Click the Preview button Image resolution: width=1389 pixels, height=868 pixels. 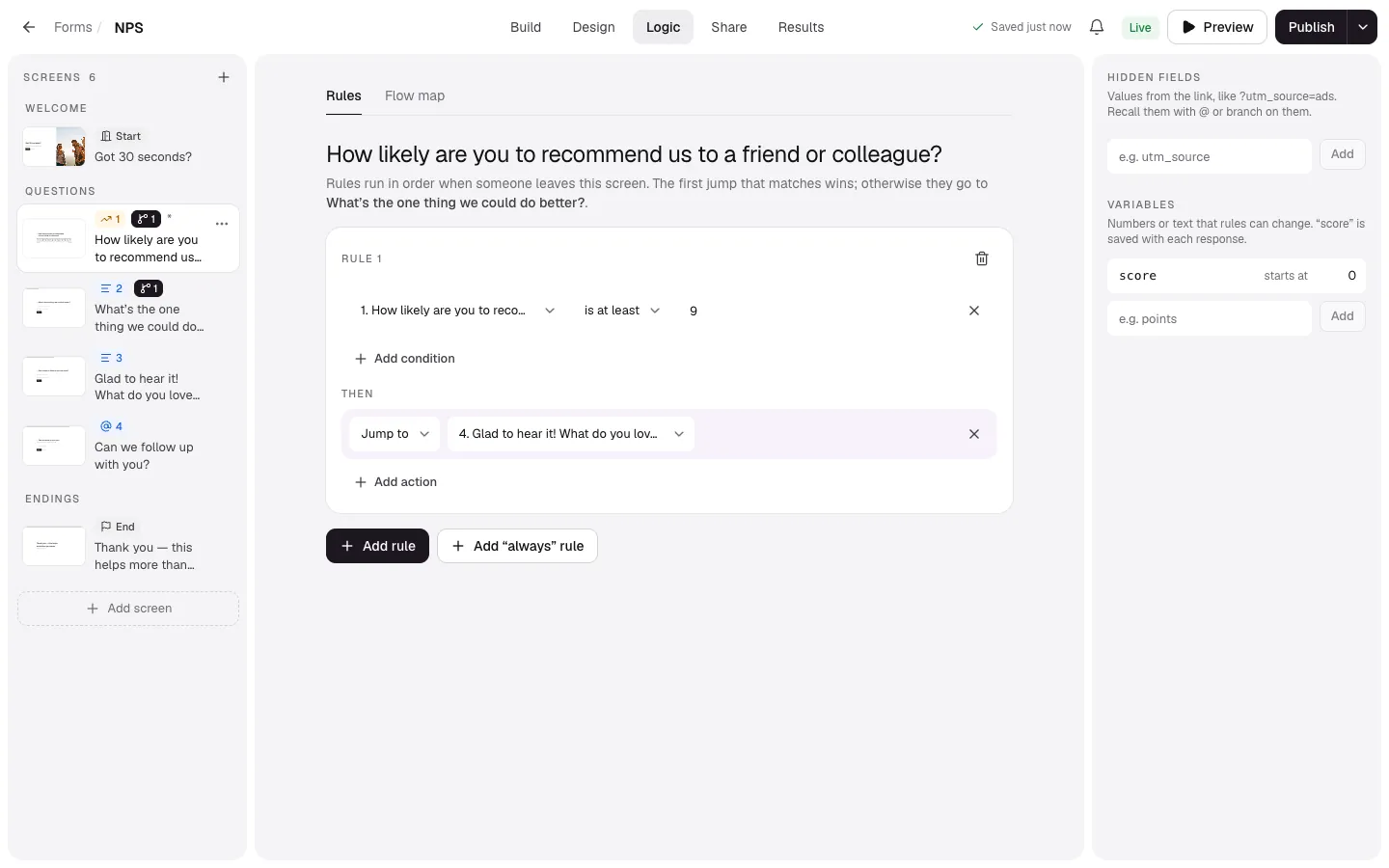pyautogui.click(x=1217, y=27)
